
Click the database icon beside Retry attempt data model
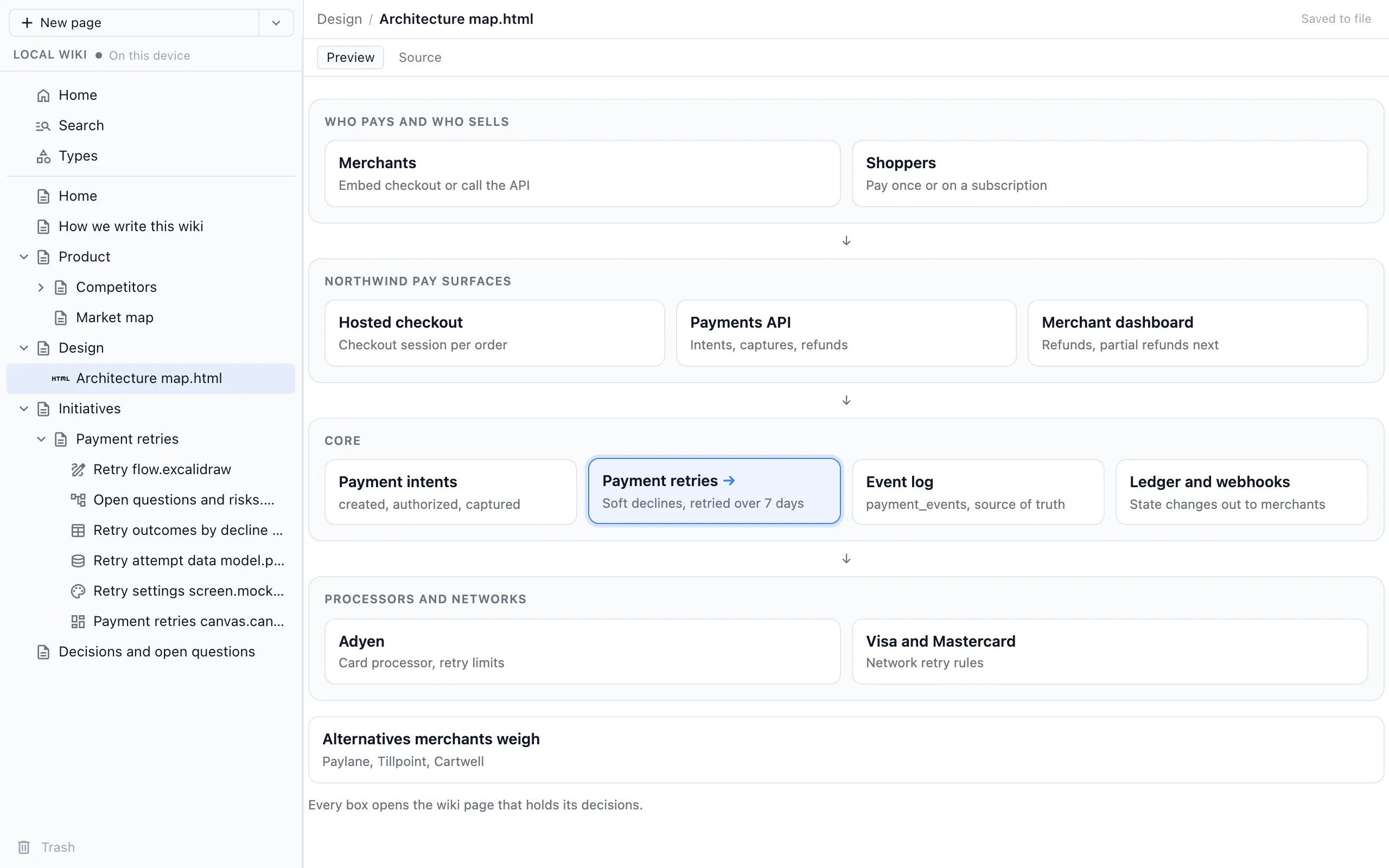coord(78,561)
